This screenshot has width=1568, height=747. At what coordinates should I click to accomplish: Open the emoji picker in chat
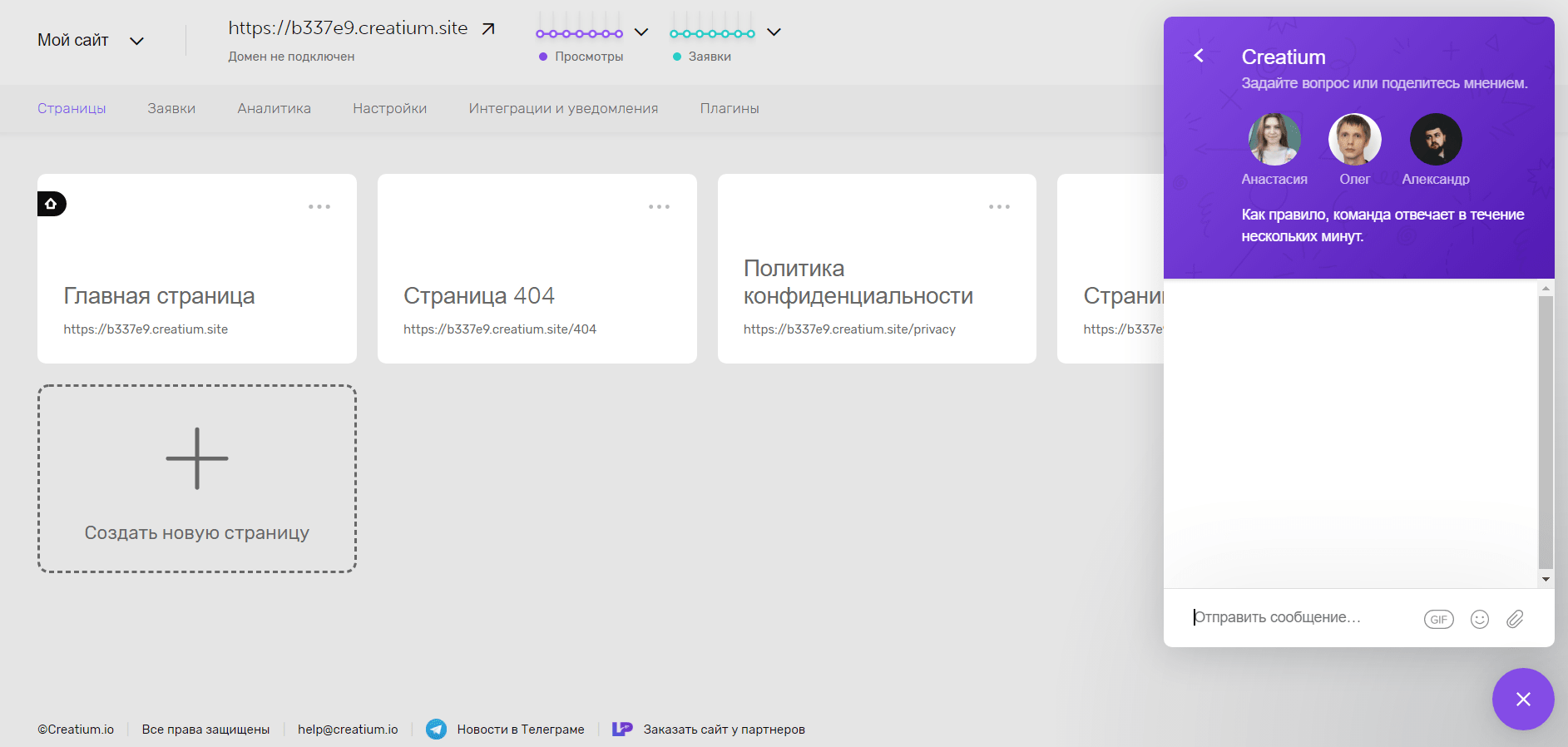point(1480,619)
